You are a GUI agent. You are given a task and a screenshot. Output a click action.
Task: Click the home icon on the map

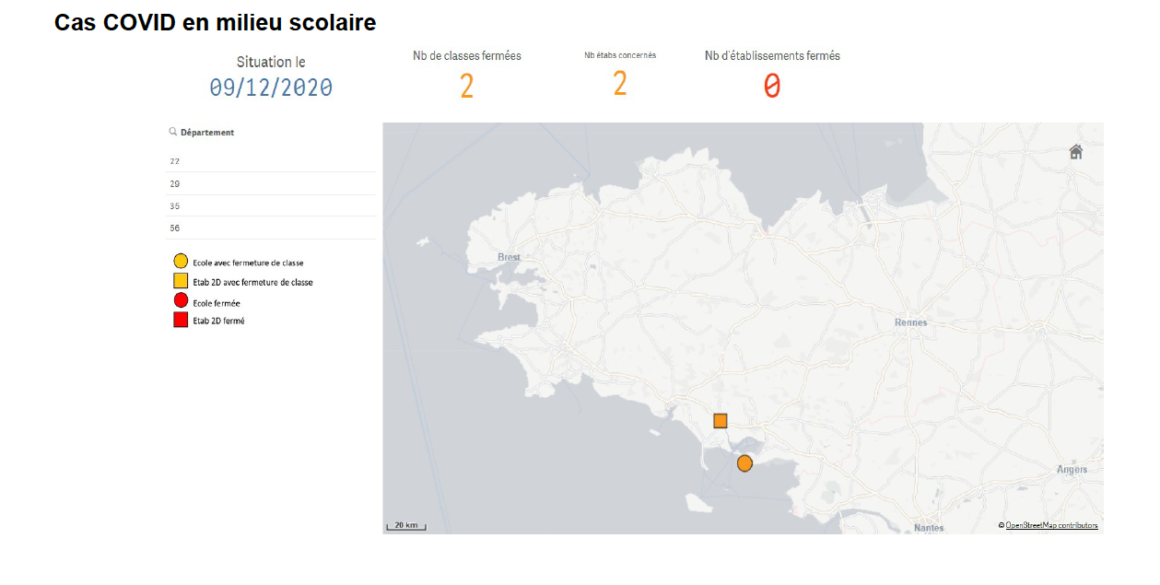(x=1076, y=152)
